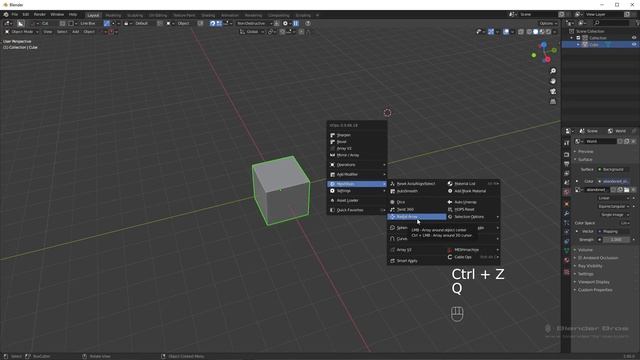Select the Render properties tab icon
Image resolution: width=640 pixels, height=360 pixels.
pyautogui.click(x=567, y=155)
